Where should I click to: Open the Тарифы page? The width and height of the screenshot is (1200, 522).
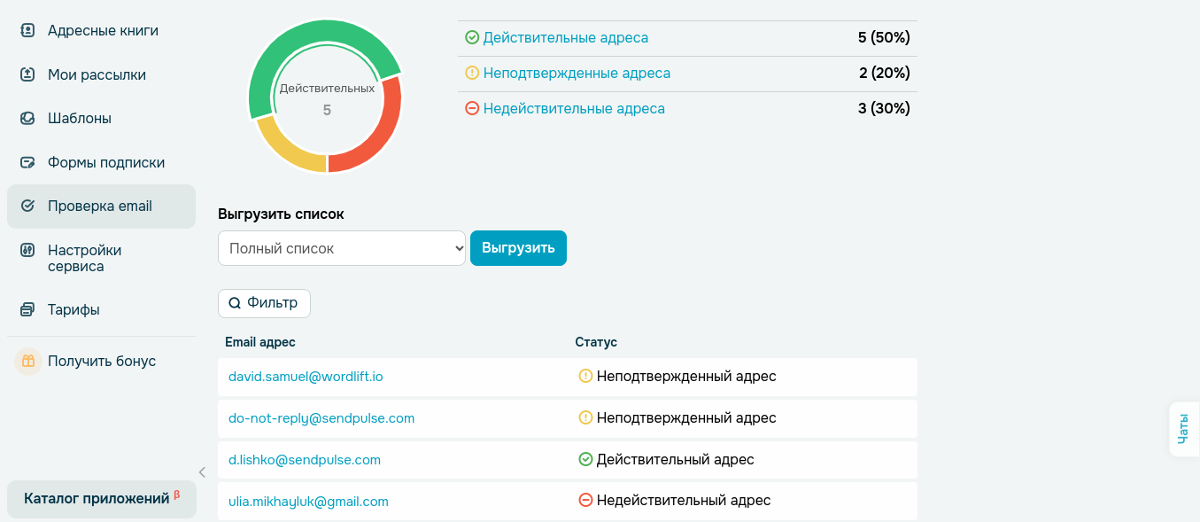pos(101,310)
